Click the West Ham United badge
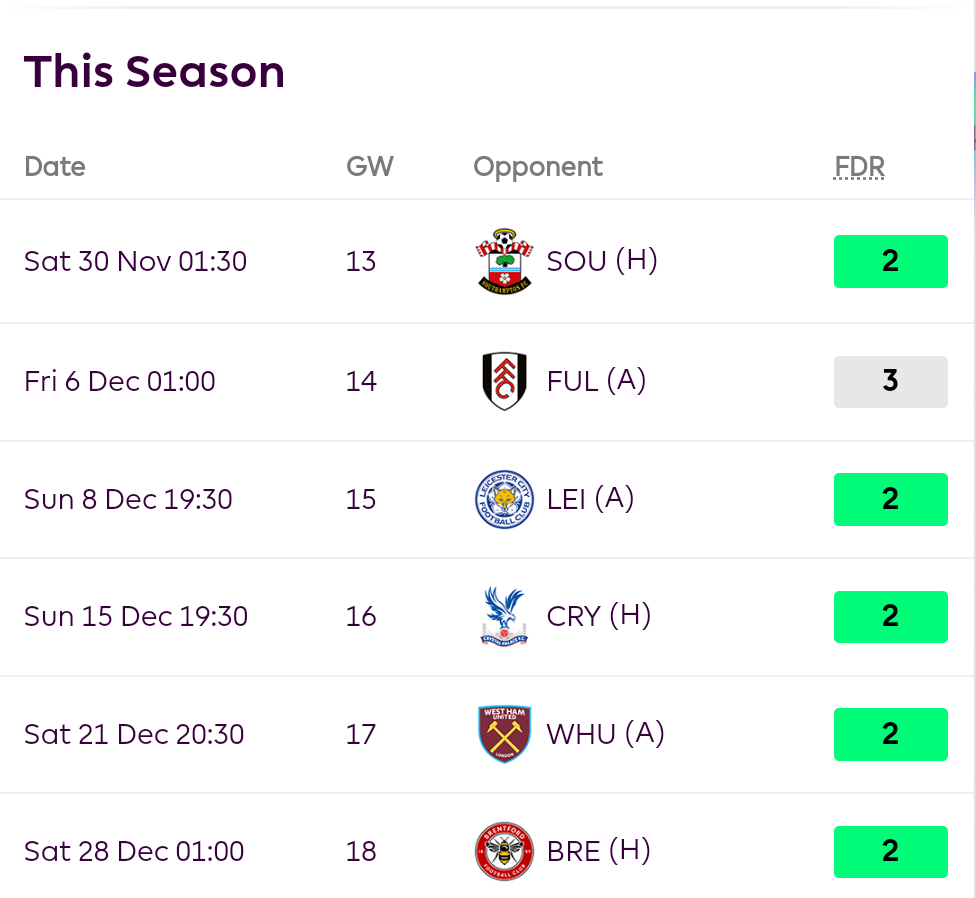Image resolution: width=976 pixels, height=898 pixels. tap(504, 734)
